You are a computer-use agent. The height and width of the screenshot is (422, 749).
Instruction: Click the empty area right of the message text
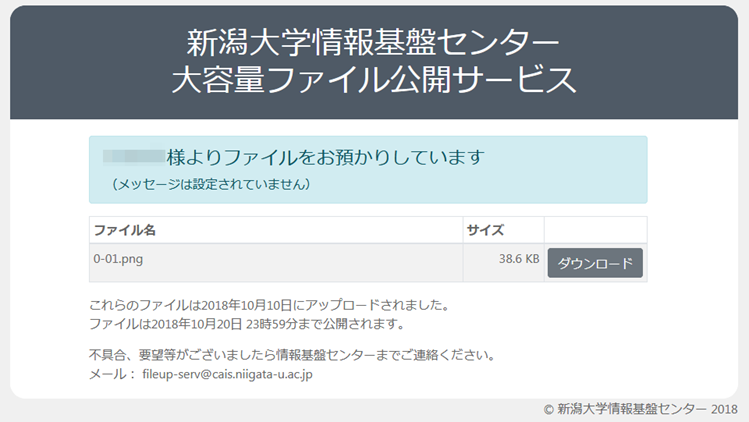(x=480, y=184)
